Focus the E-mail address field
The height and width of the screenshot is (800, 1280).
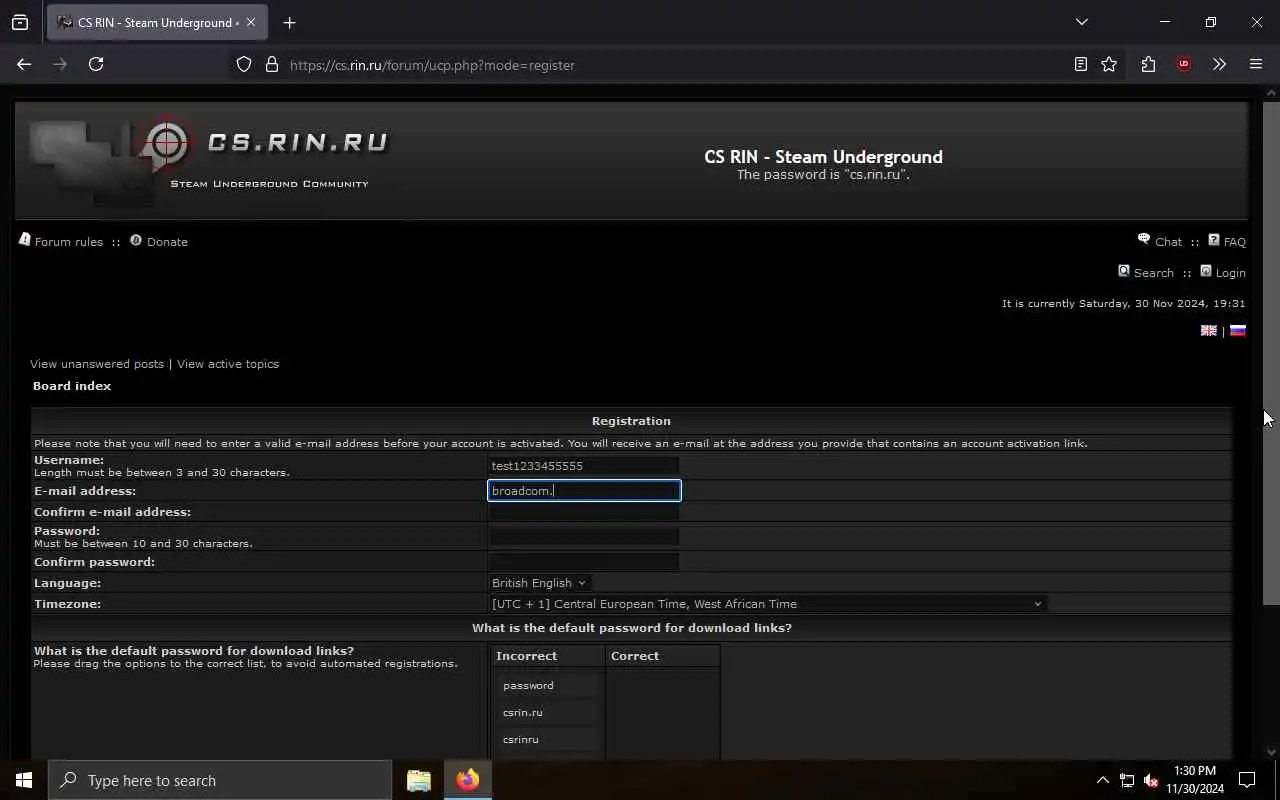[x=584, y=491]
